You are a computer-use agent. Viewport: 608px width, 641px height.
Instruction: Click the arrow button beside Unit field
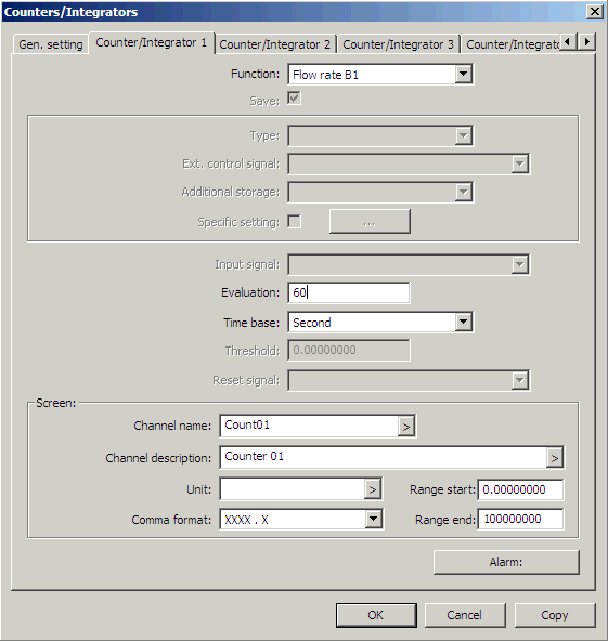pyautogui.click(x=373, y=490)
